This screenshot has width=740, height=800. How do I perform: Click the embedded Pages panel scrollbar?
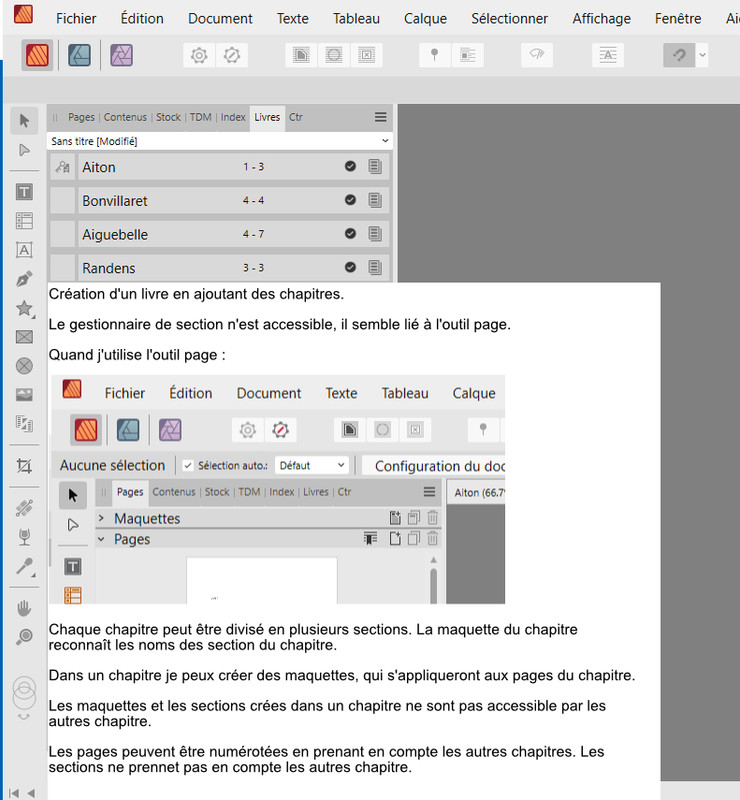tap(433, 586)
